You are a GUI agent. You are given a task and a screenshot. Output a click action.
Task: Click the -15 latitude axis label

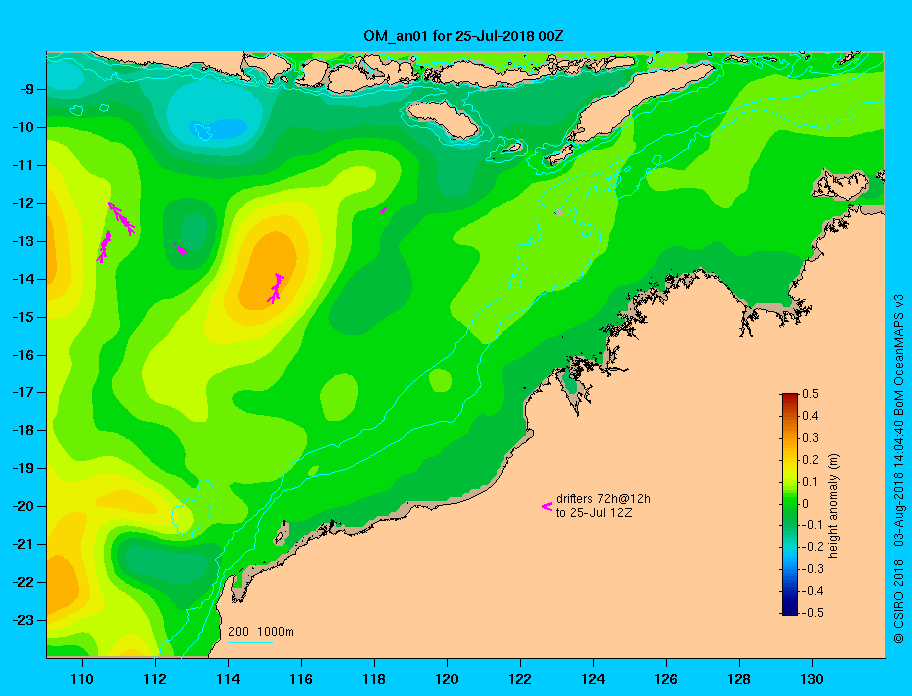point(22,317)
